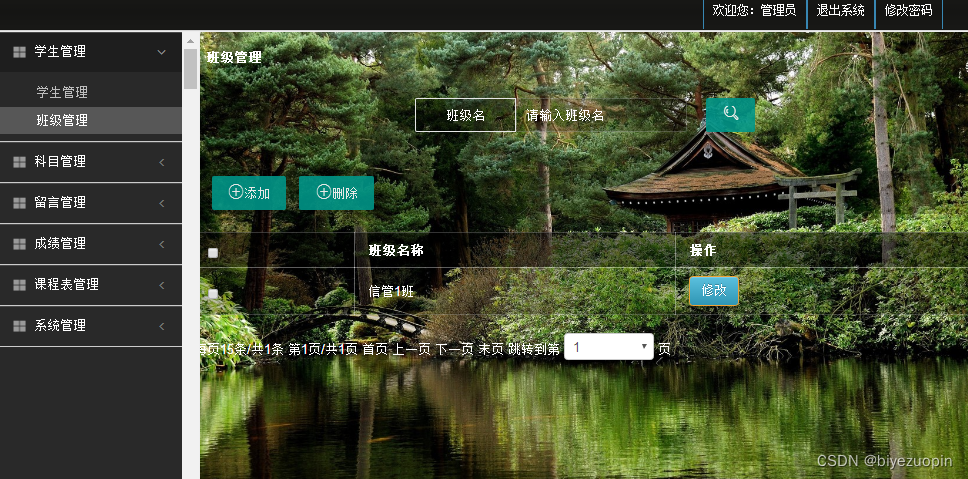Image resolution: width=968 pixels, height=479 pixels.
Task: Click the grid icon beside 系统管理
Action: (19, 325)
